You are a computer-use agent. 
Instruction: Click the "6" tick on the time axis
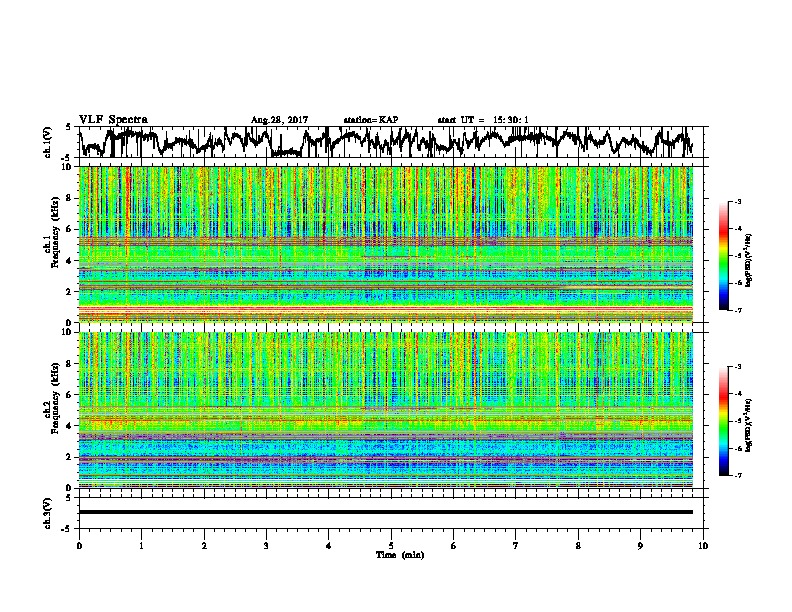click(x=454, y=546)
